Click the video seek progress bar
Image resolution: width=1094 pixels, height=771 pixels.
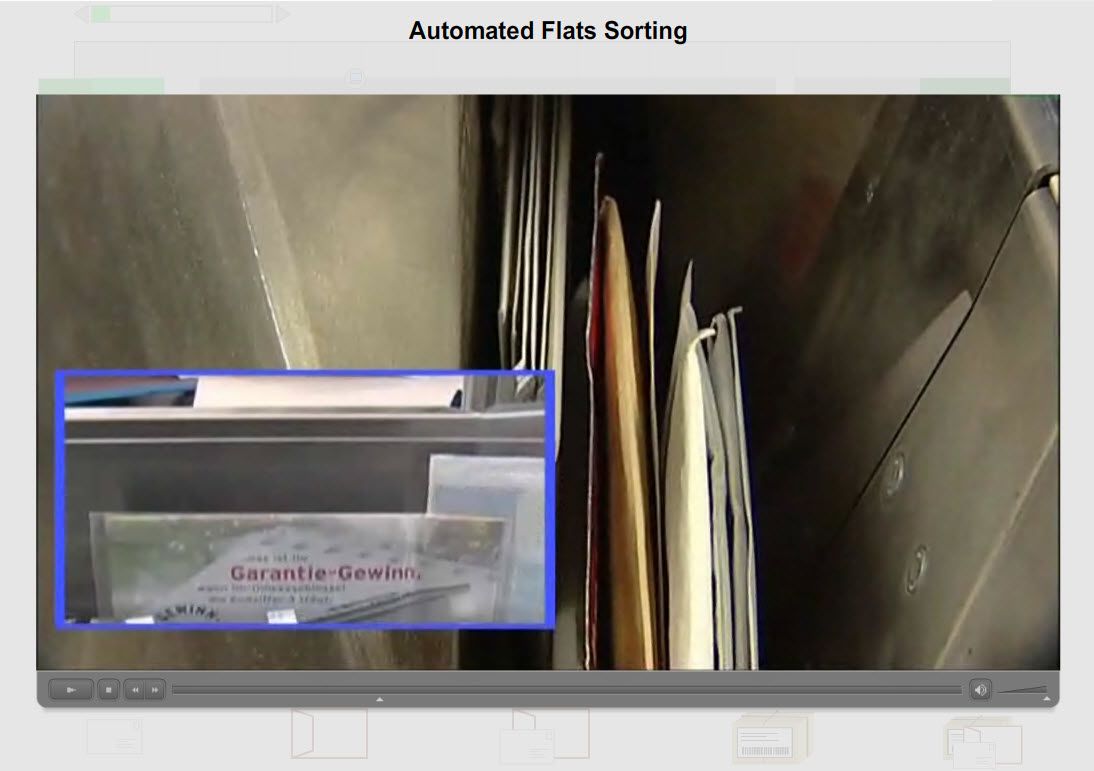tap(565, 690)
